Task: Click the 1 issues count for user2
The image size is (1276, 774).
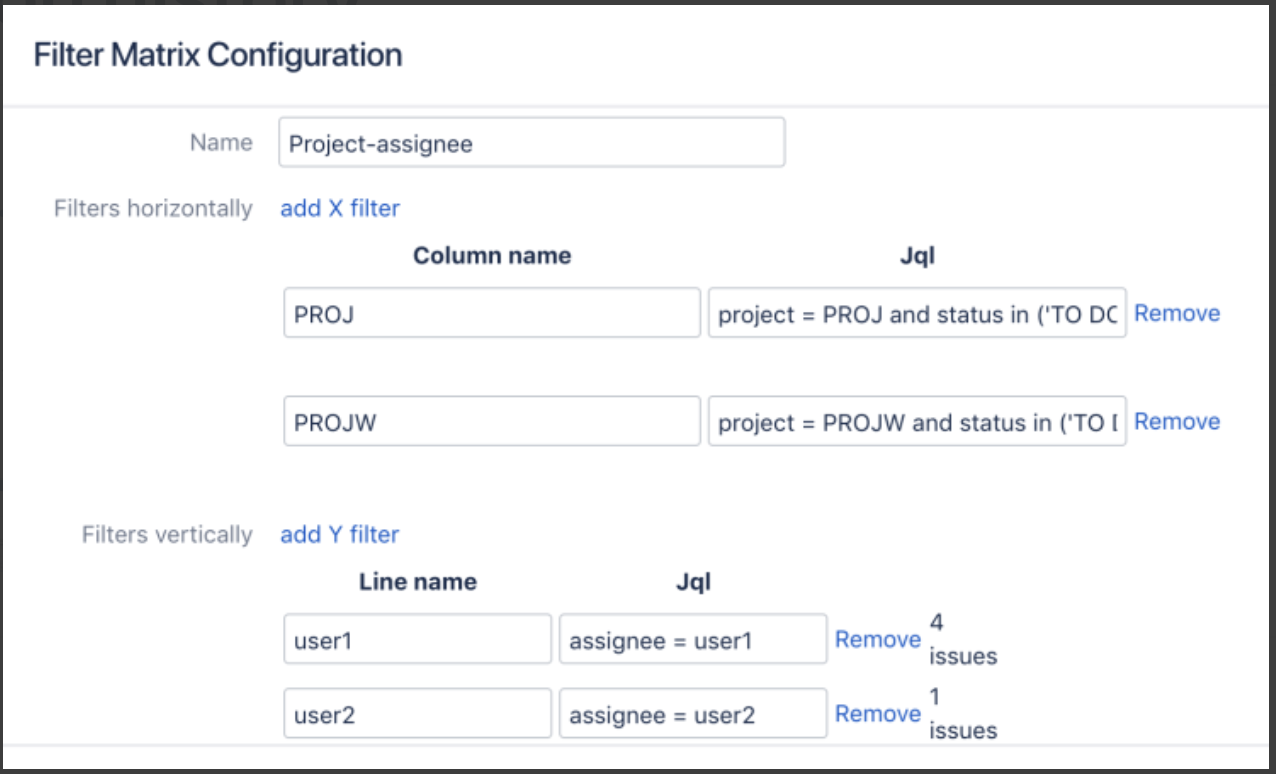Action: tap(962, 714)
